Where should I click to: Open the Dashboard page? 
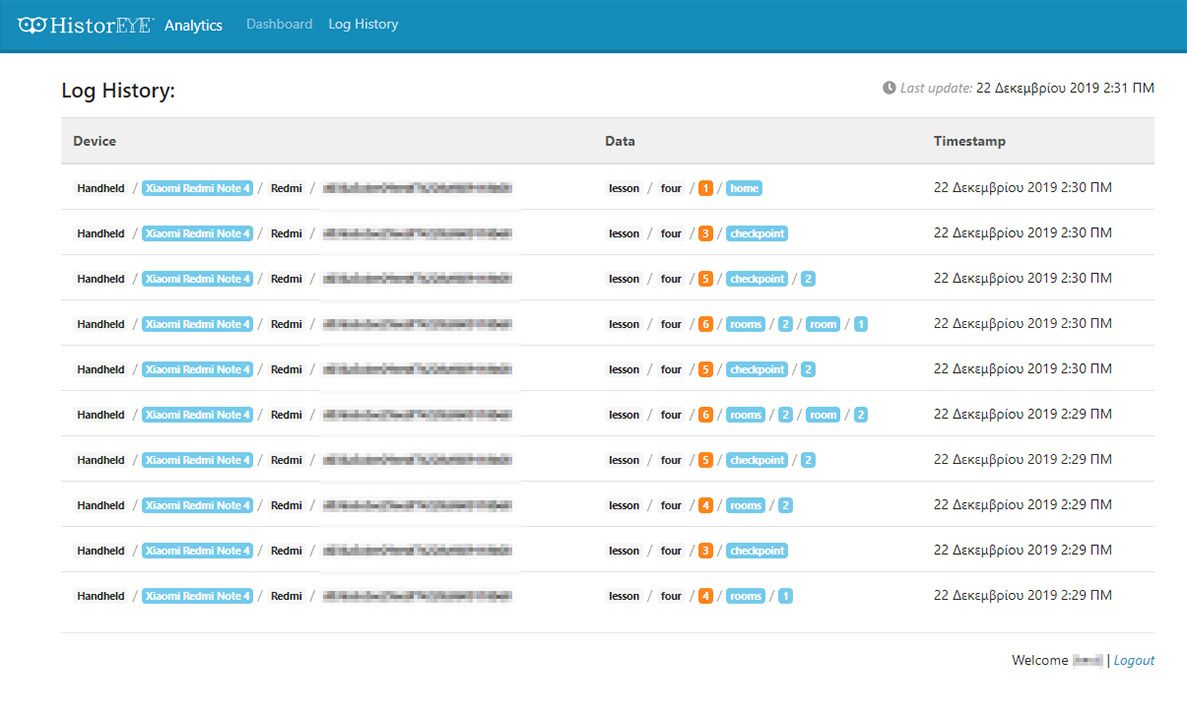(x=279, y=24)
